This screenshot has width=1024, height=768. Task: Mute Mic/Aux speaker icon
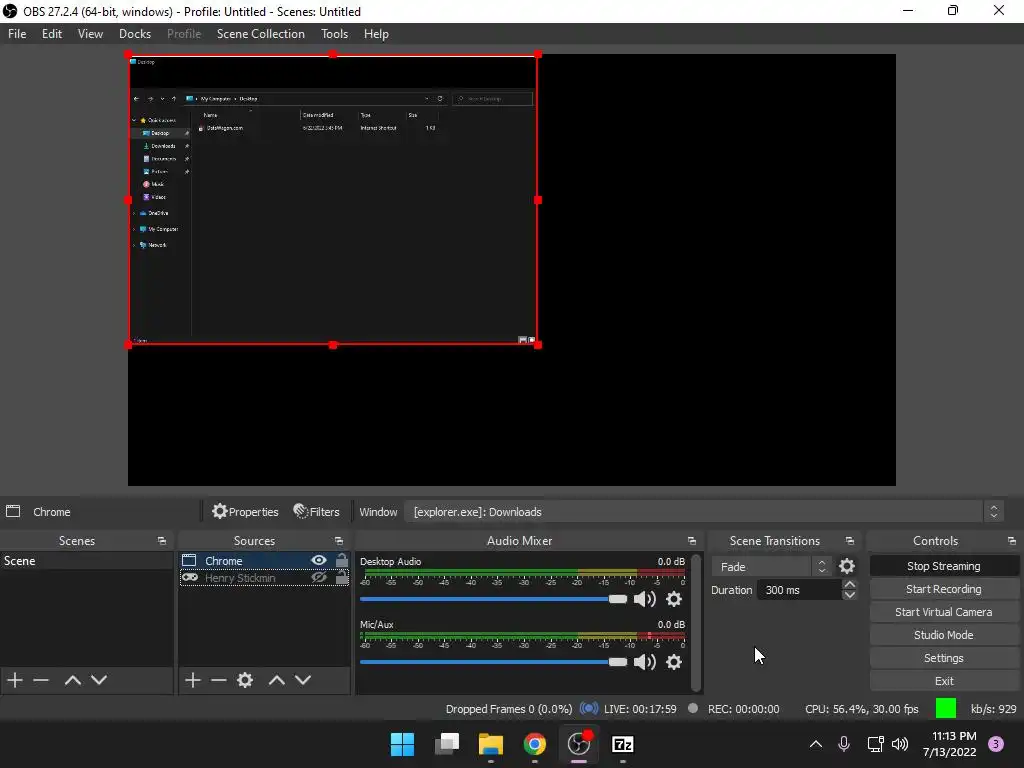coord(645,662)
